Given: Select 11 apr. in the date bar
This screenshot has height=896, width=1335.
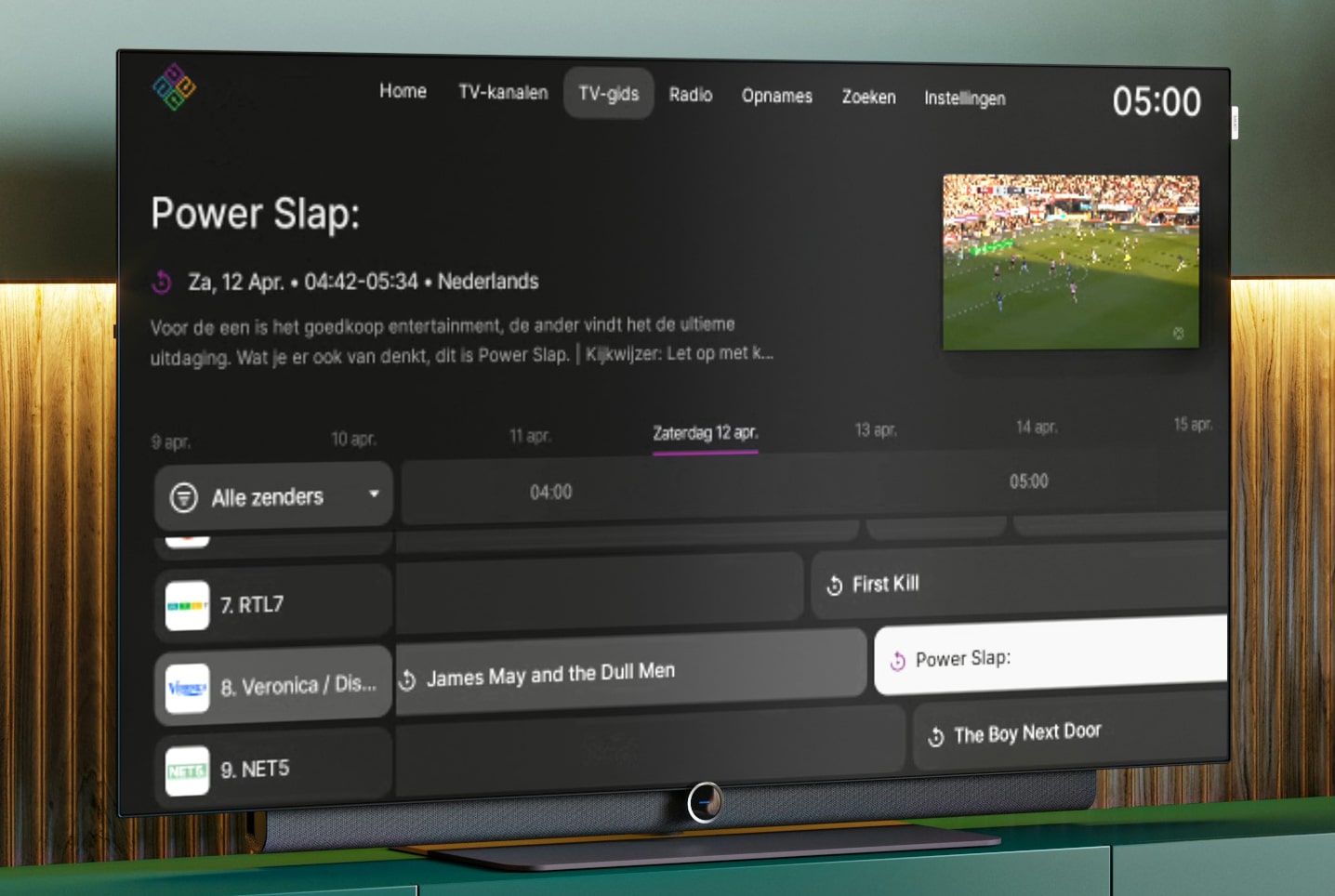Looking at the screenshot, I should pos(529,435).
